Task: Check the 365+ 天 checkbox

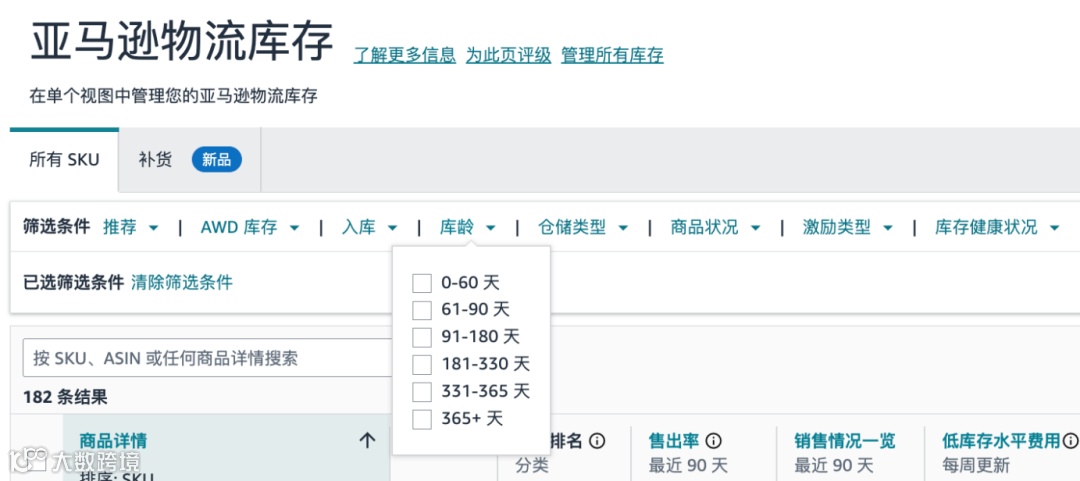Action: 422,419
